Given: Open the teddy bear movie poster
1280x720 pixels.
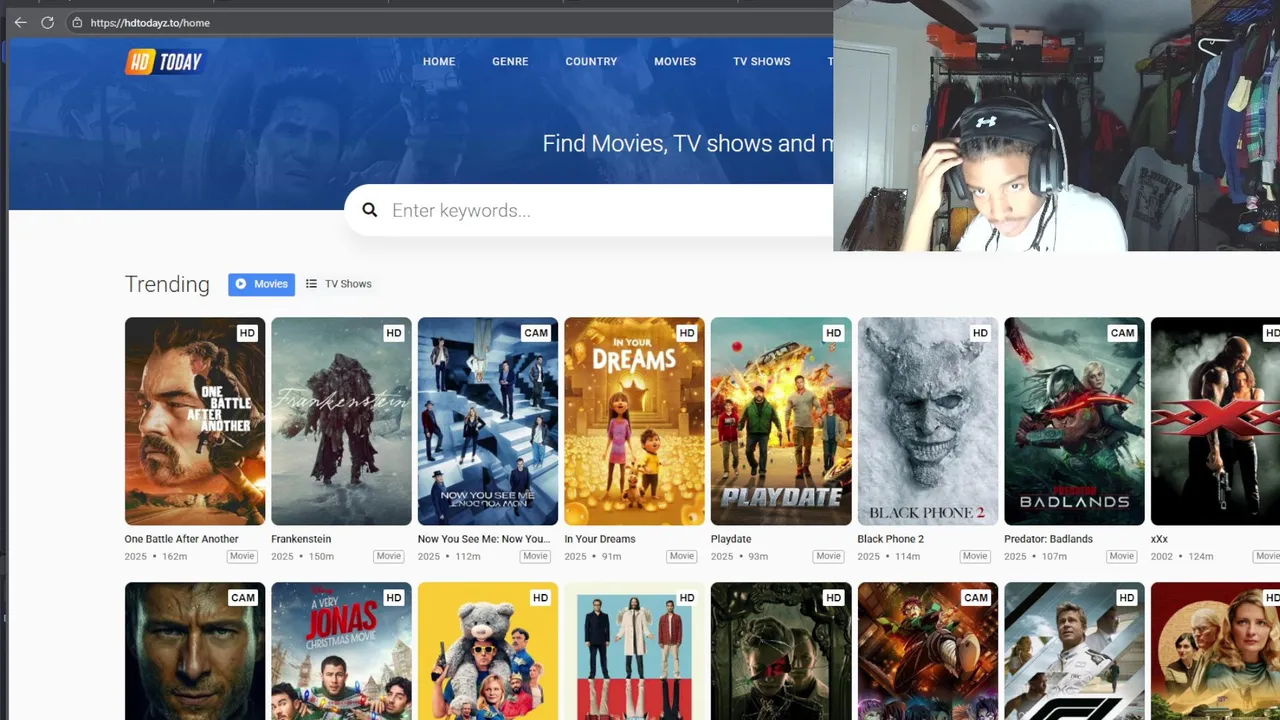Looking at the screenshot, I should click(488, 651).
